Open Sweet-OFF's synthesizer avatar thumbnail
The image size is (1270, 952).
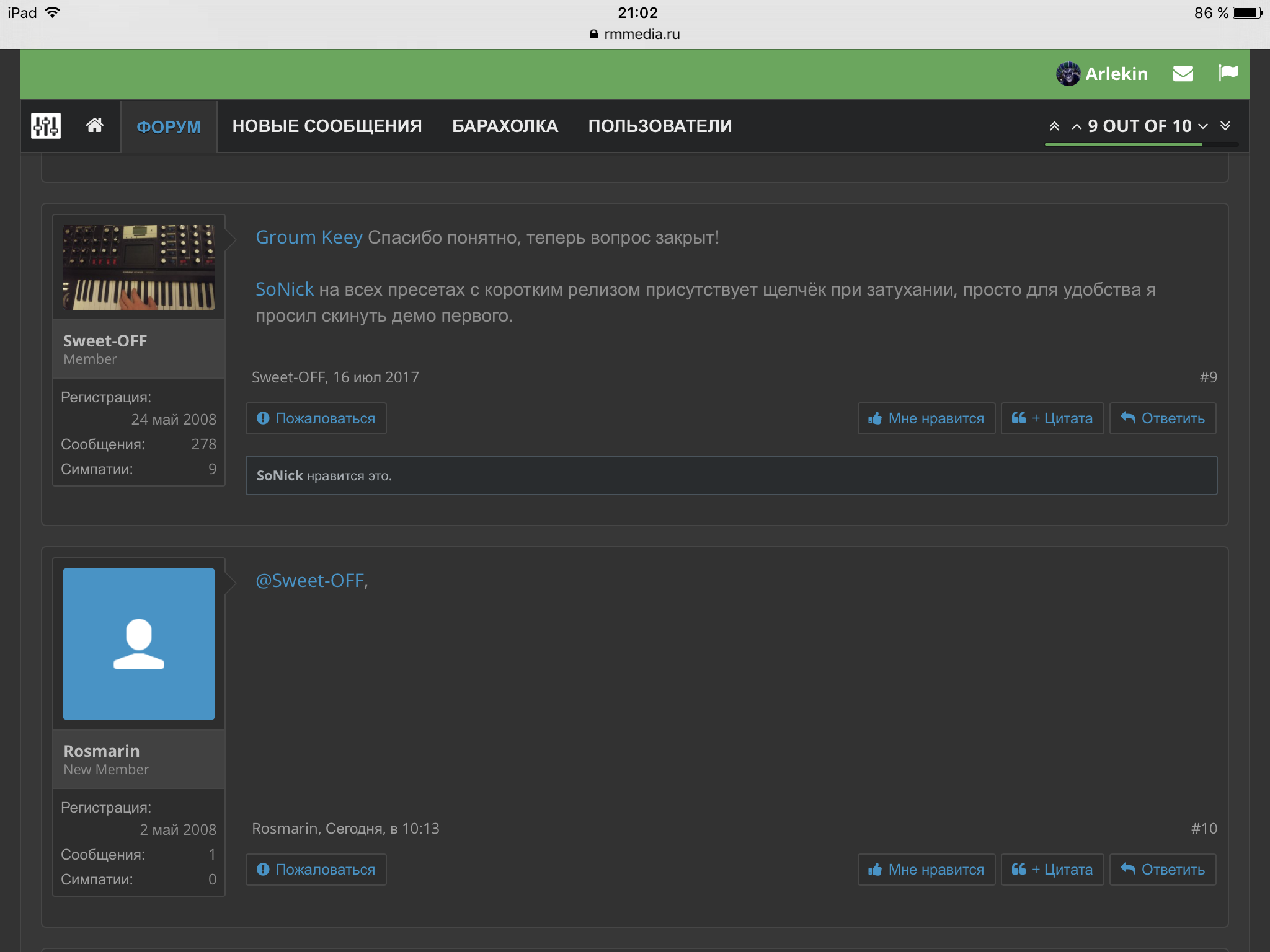pyautogui.click(x=139, y=267)
